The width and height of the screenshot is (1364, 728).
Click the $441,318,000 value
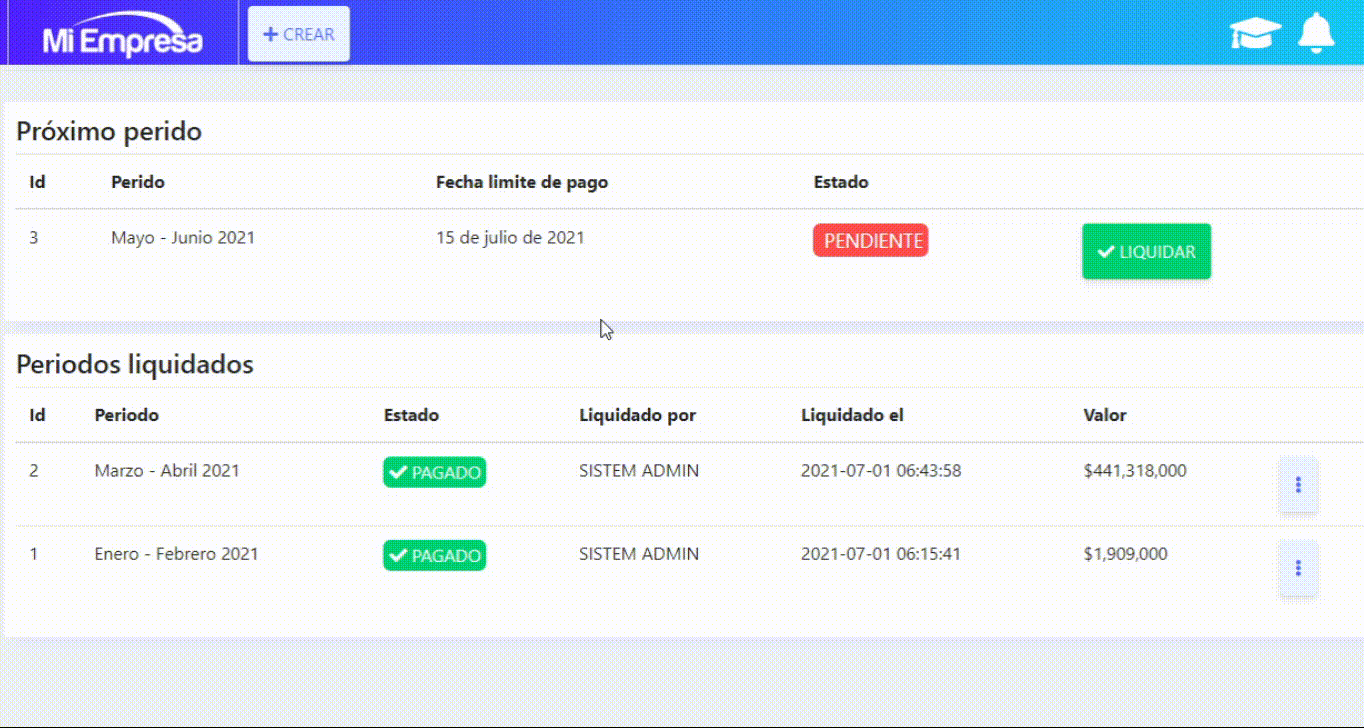point(1135,471)
